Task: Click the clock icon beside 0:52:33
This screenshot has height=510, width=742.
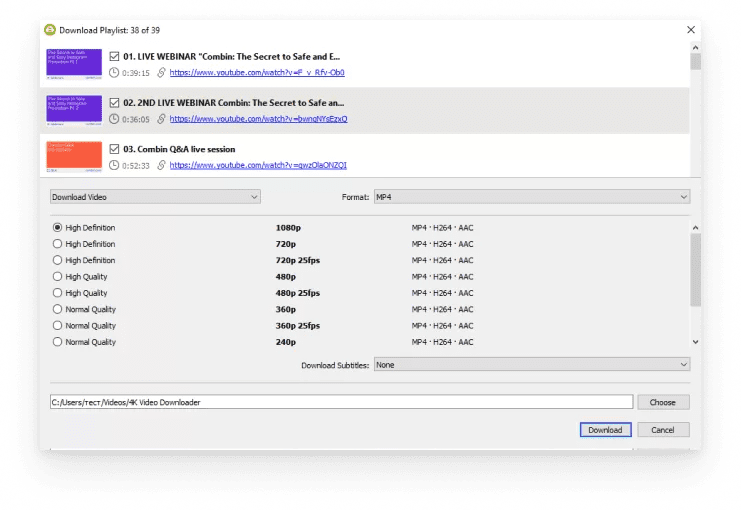Action: pos(114,165)
